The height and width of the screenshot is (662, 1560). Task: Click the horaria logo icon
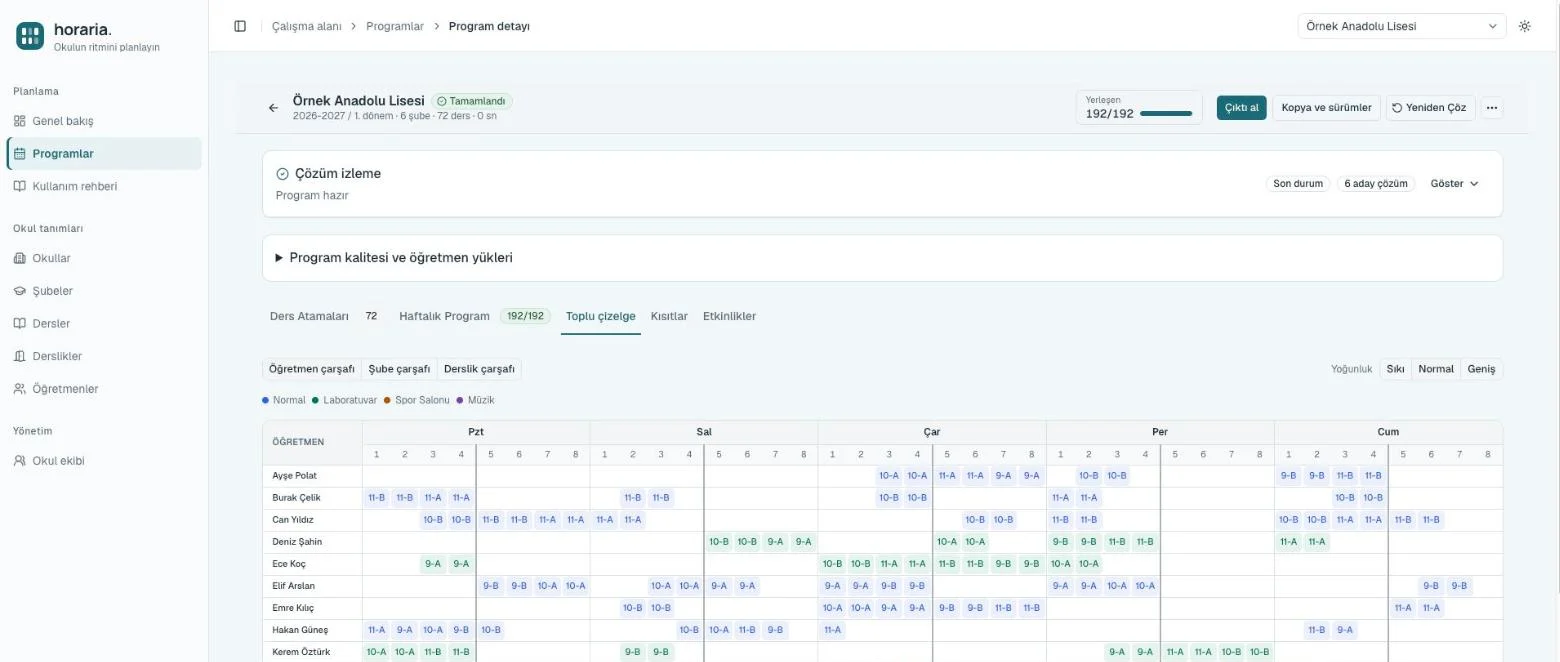point(30,36)
